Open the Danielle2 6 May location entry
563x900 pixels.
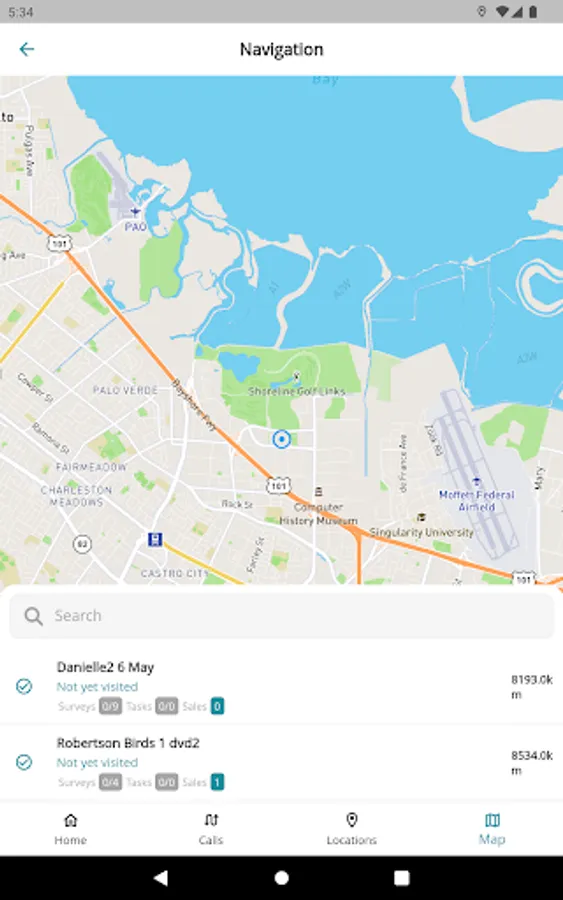(281, 686)
